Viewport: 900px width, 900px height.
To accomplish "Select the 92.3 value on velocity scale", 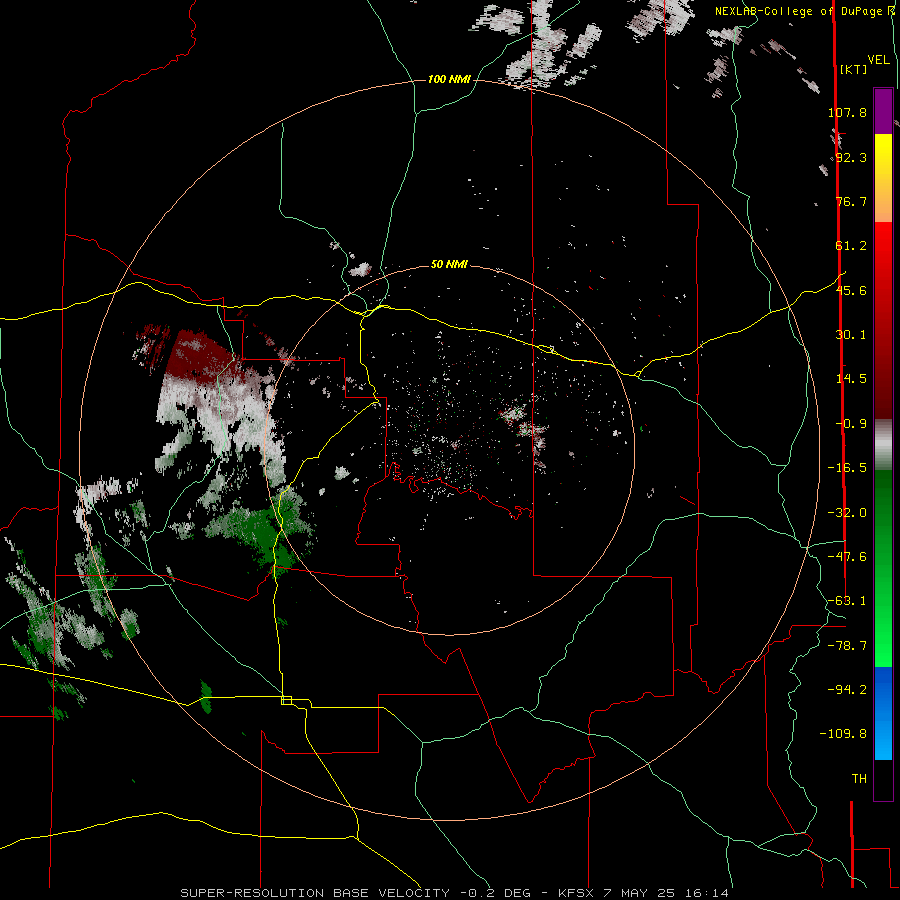I will 851,157.
